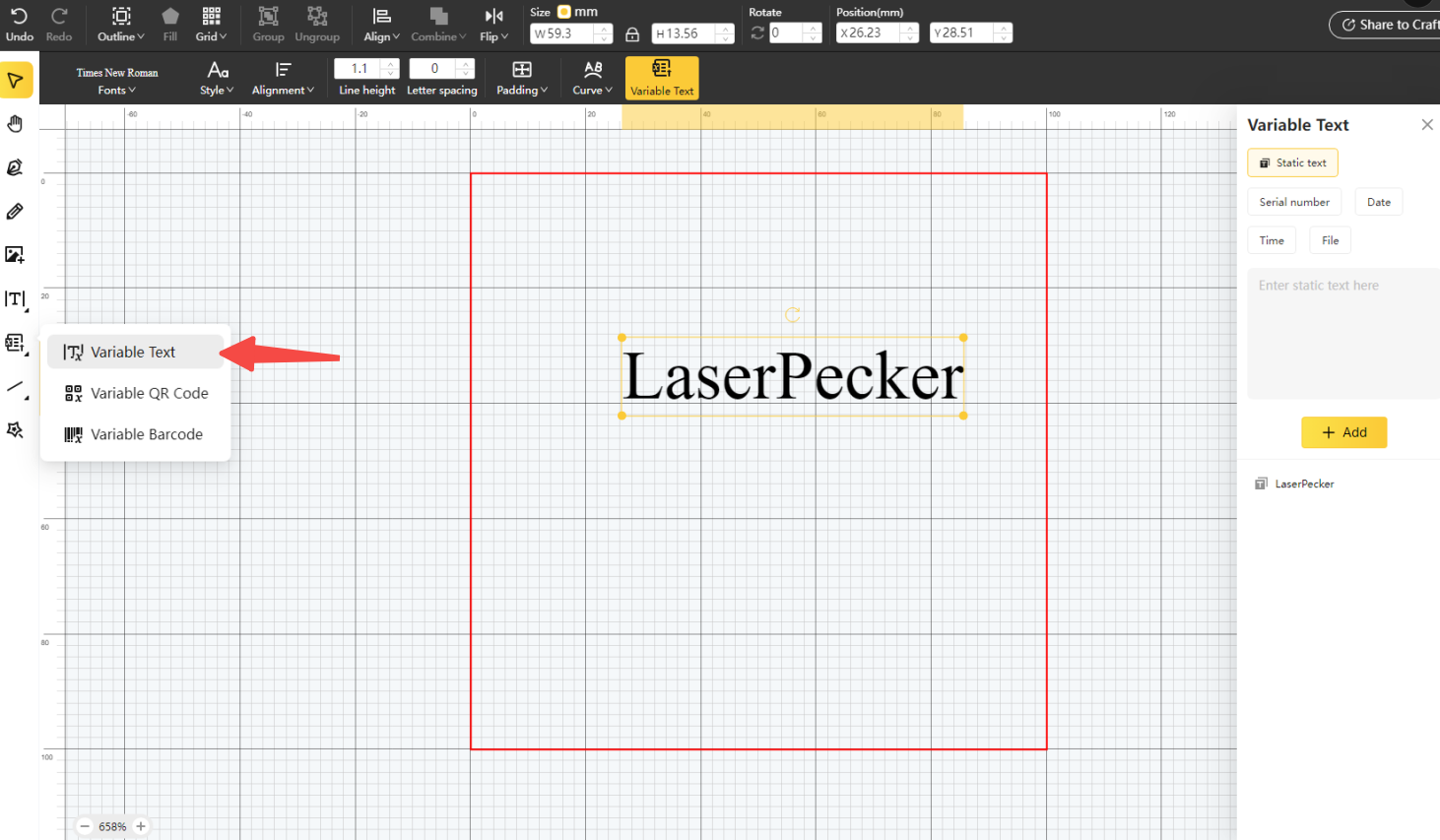Click the insert image tool
This screenshot has height=840, width=1440.
coord(15,255)
